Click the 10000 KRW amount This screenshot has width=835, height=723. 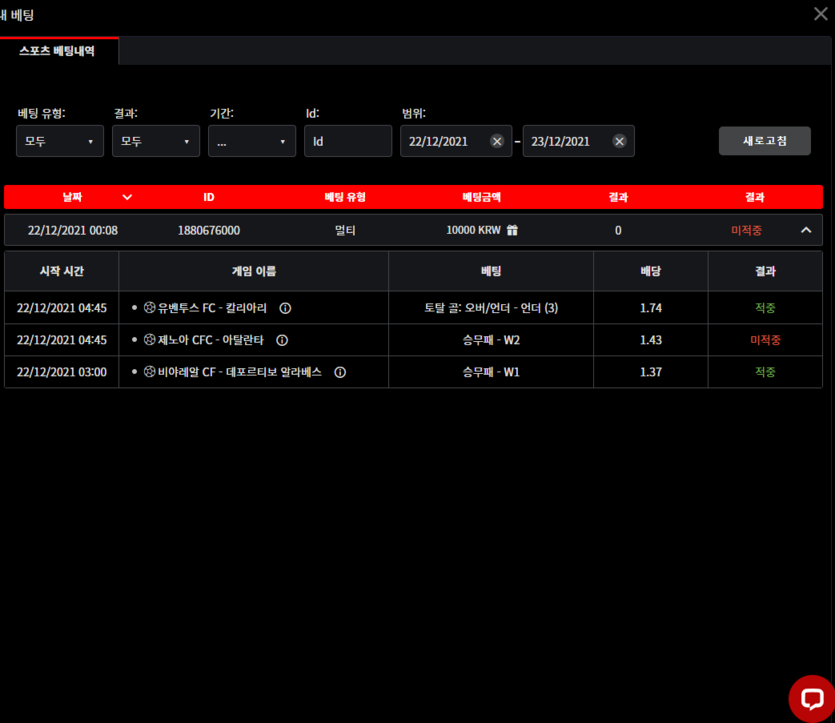[473, 230]
